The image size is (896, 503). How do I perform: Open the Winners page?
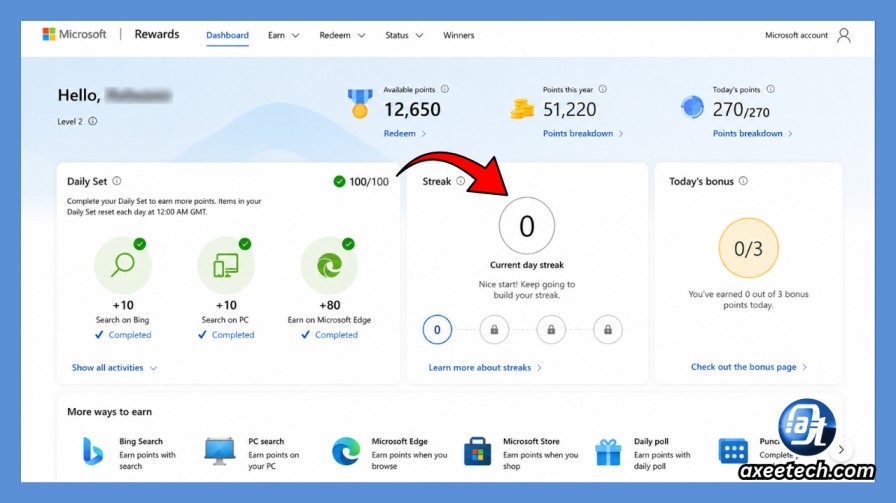[458, 35]
